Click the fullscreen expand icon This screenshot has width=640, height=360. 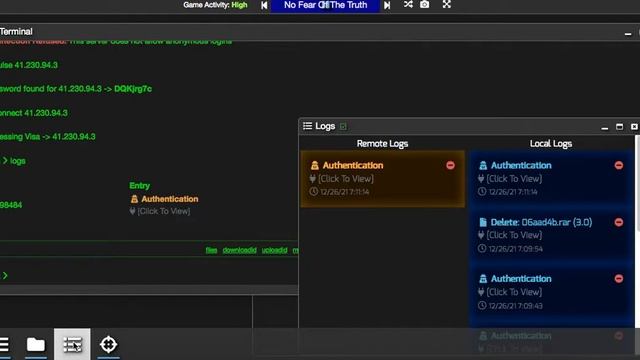click(447, 4)
